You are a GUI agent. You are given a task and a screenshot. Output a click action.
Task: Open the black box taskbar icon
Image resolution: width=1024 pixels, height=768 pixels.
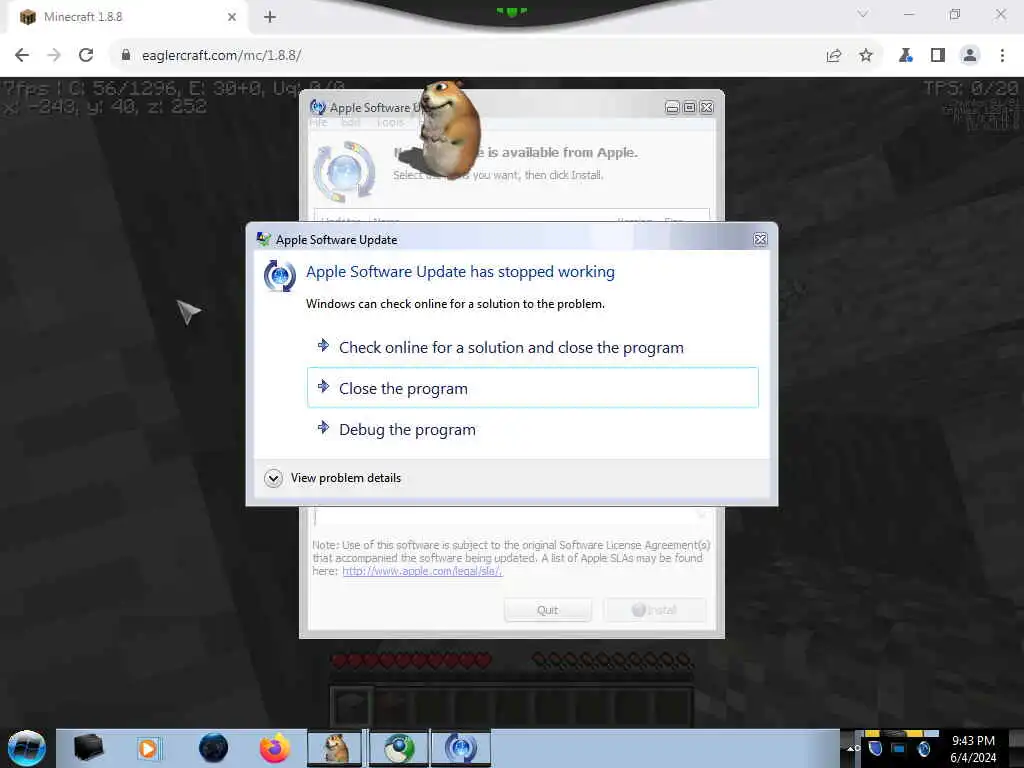(88, 748)
